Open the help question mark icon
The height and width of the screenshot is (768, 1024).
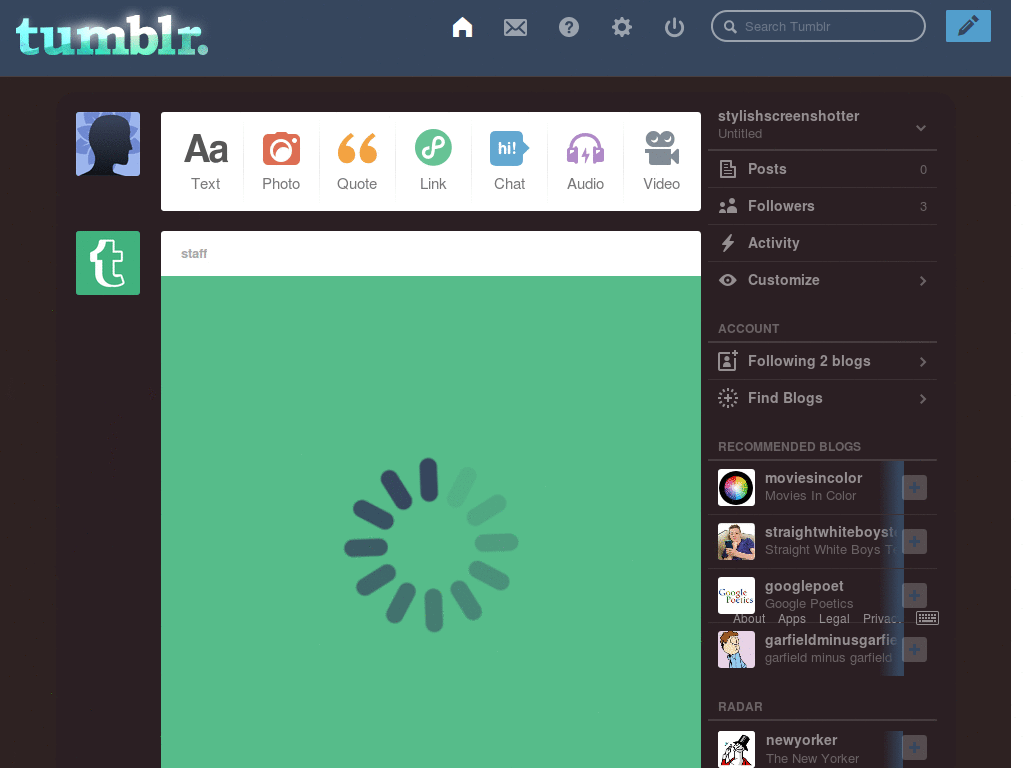click(x=569, y=27)
